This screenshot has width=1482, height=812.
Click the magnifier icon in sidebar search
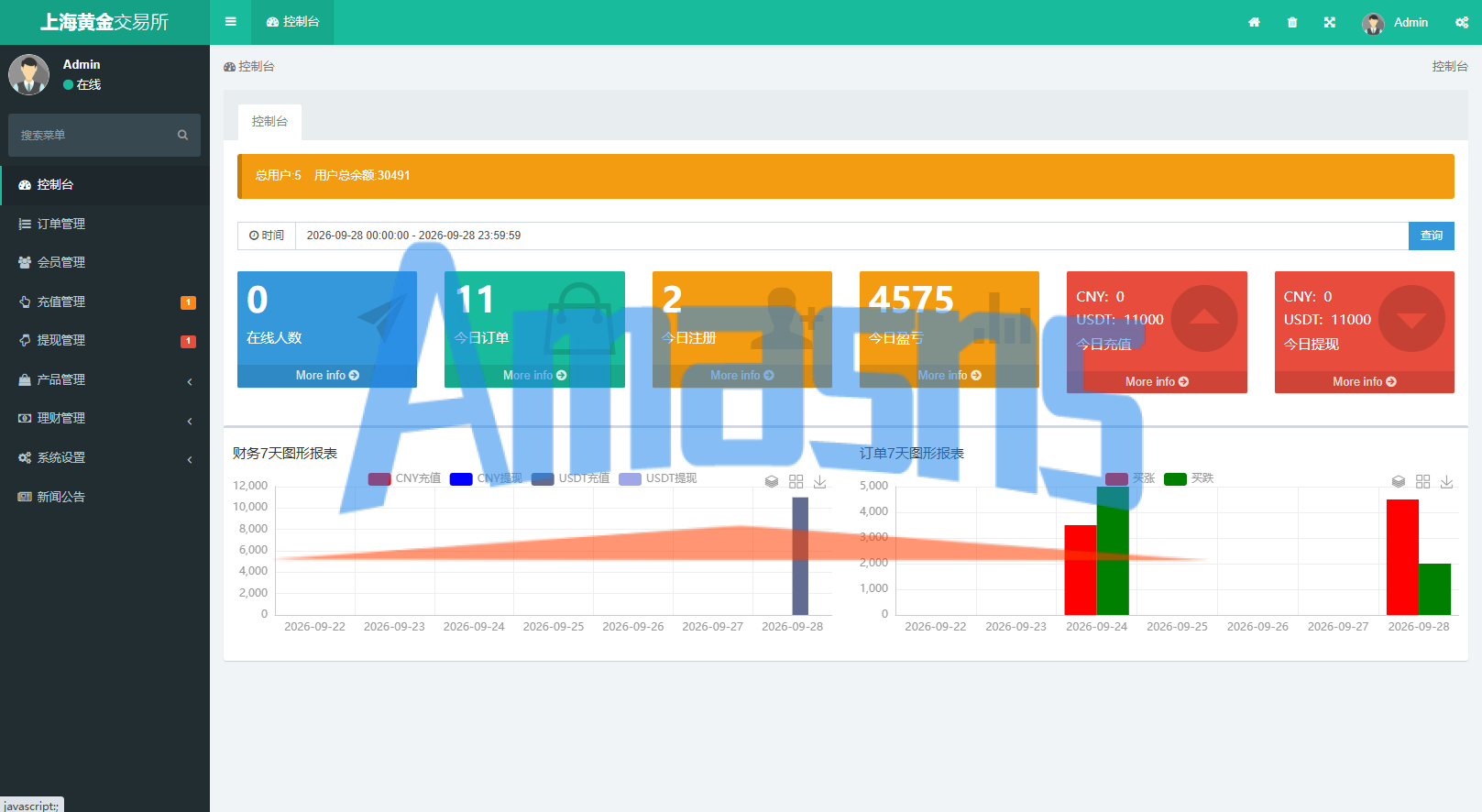(182, 136)
